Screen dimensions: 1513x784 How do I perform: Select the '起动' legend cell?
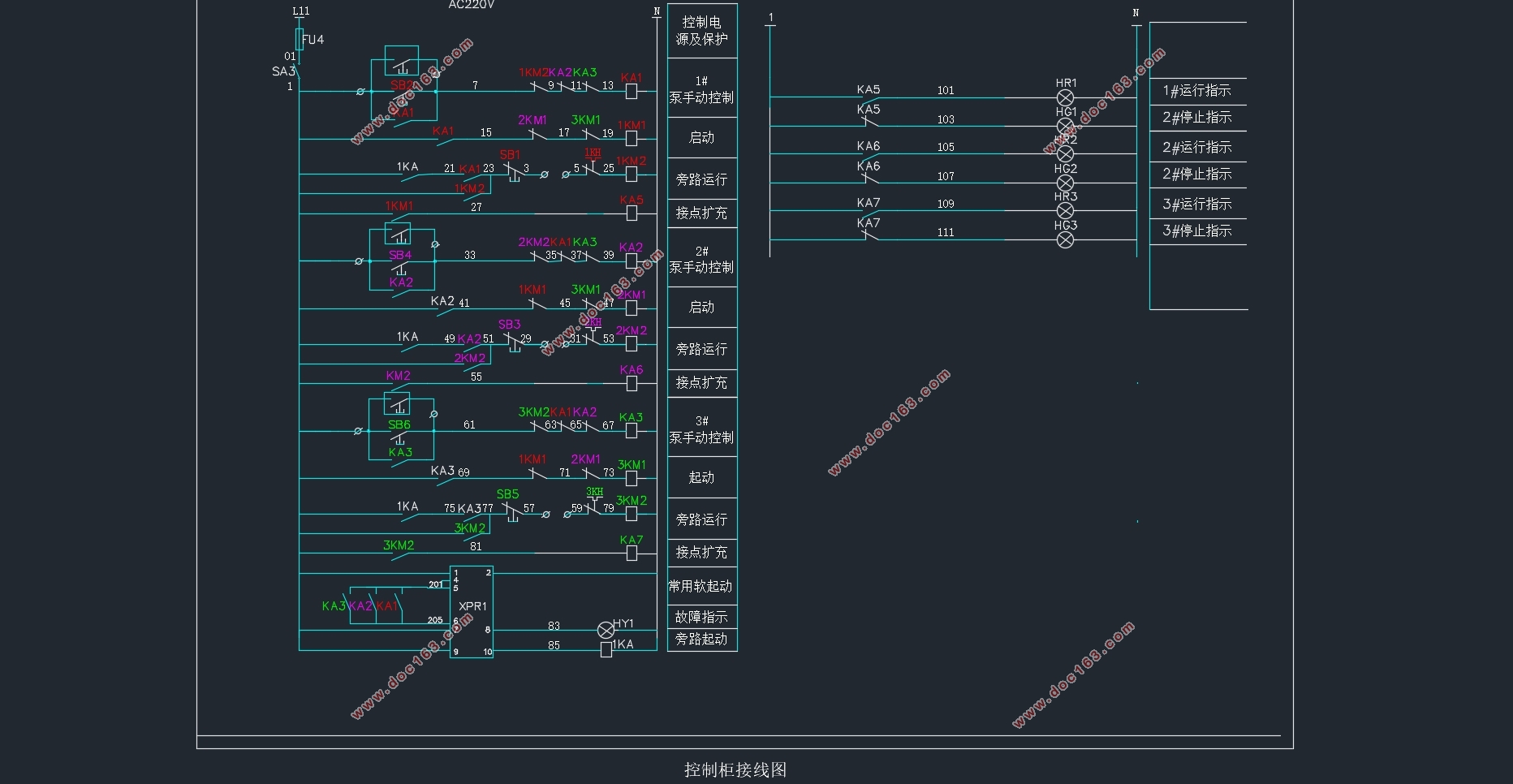click(x=702, y=477)
